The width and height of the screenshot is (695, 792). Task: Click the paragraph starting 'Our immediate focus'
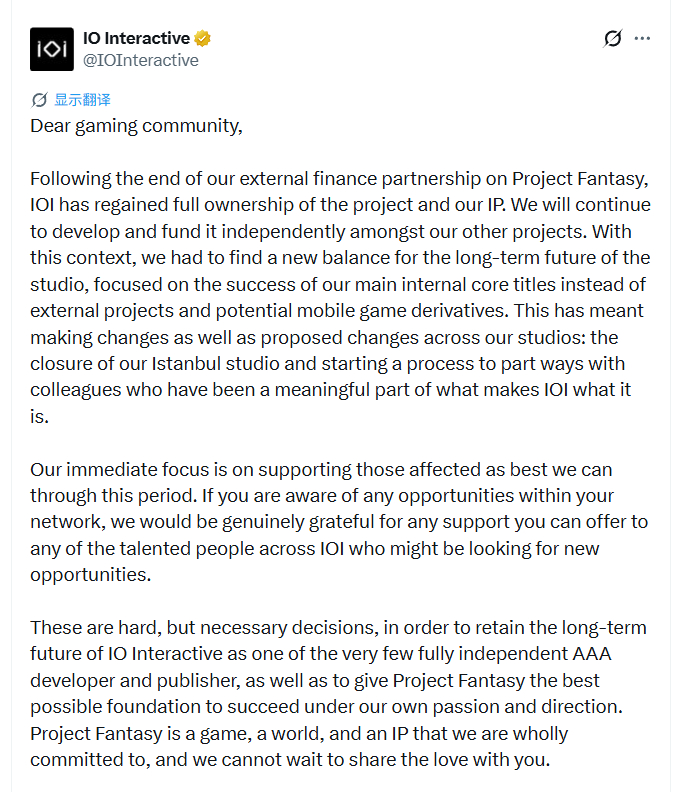click(x=339, y=522)
